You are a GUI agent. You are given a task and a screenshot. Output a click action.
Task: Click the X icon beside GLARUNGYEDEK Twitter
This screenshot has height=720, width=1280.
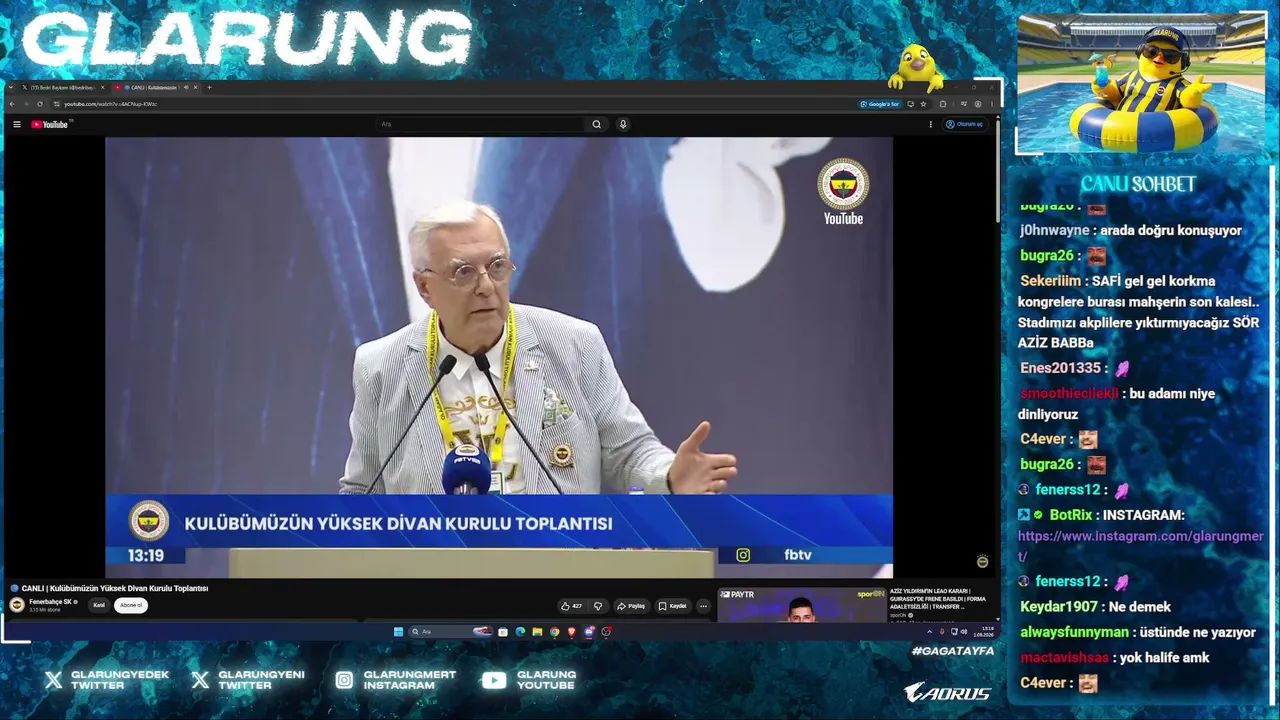[x=54, y=680]
